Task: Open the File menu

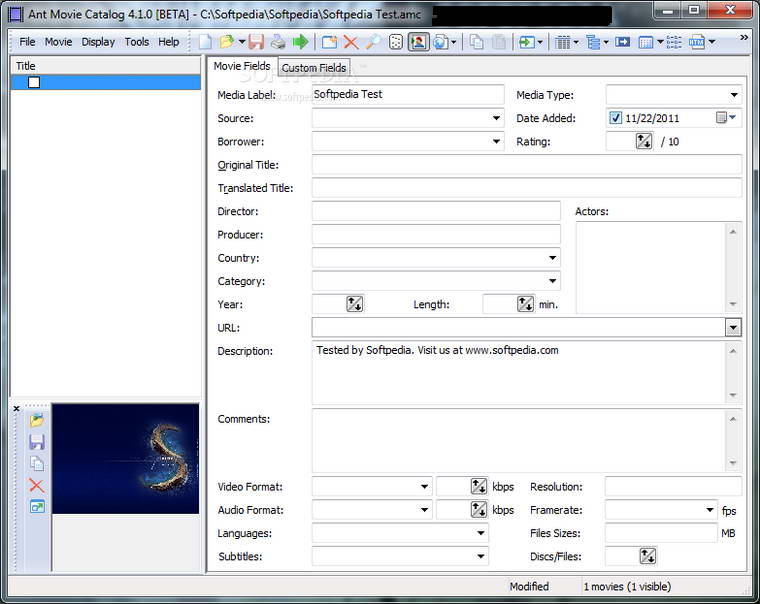Action: [27, 42]
